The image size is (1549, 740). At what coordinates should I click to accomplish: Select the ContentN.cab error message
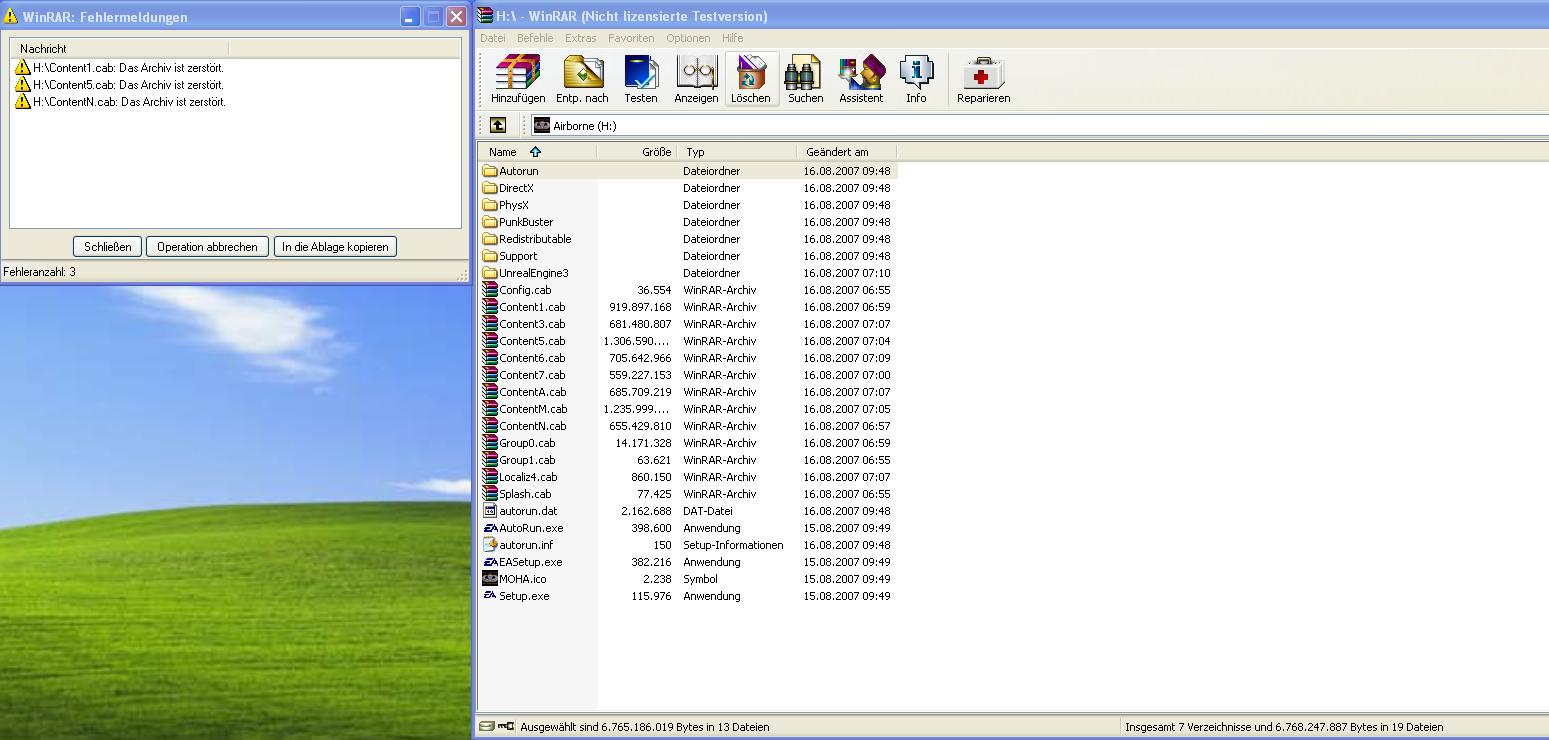click(x=120, y=102)
